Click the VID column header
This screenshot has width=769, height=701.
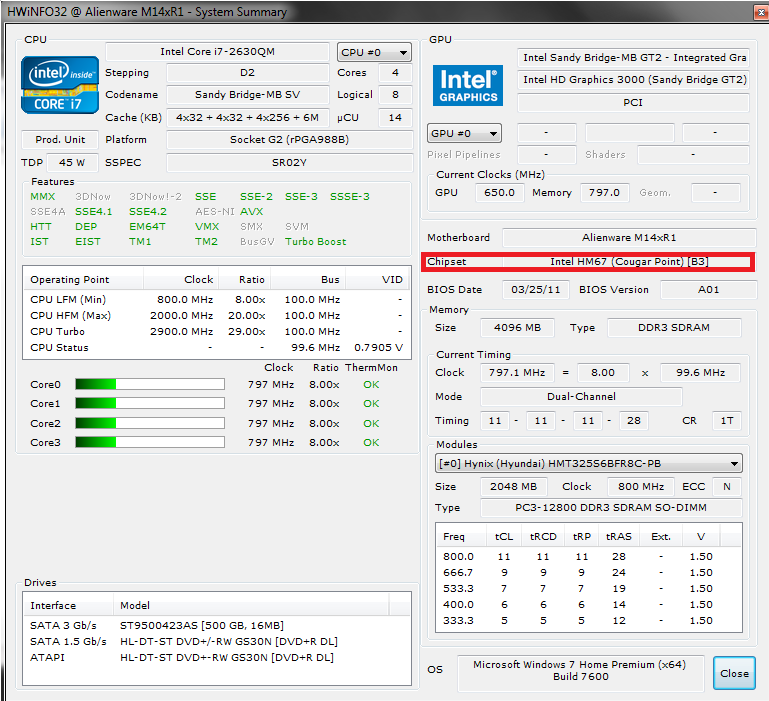tap(378, 280)
